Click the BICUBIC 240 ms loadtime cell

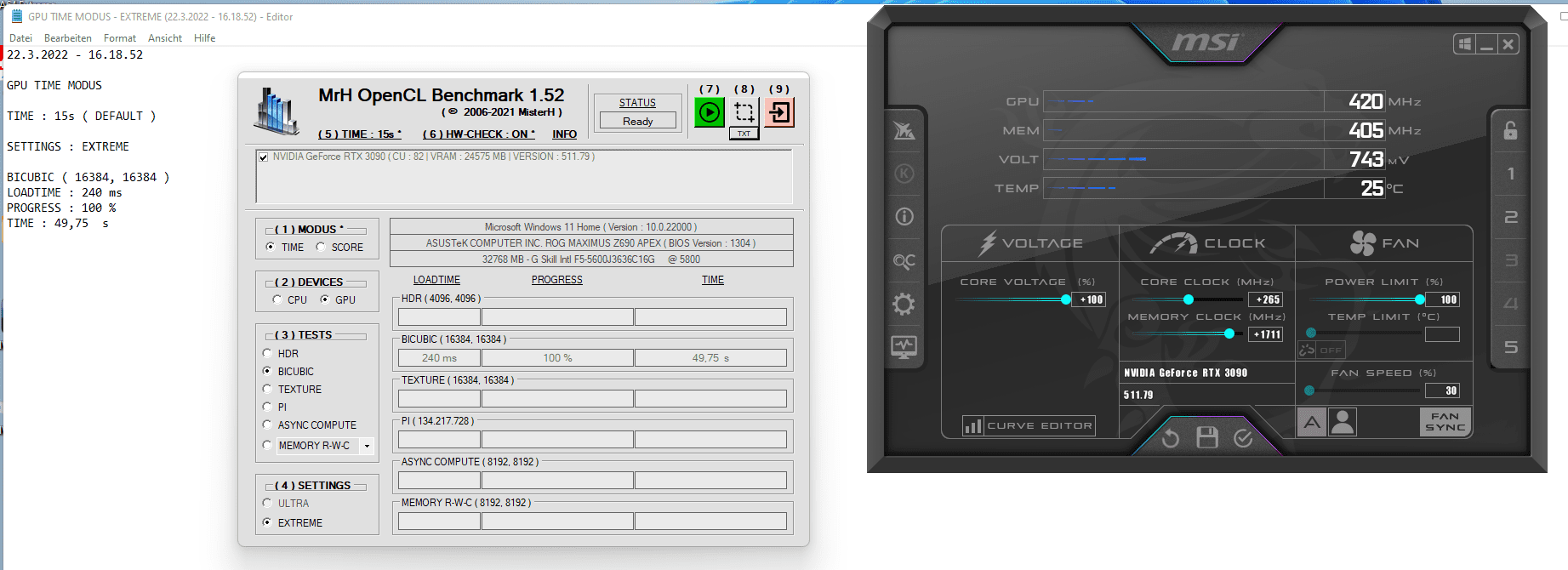pyautogui.click(x=439, y=358)
